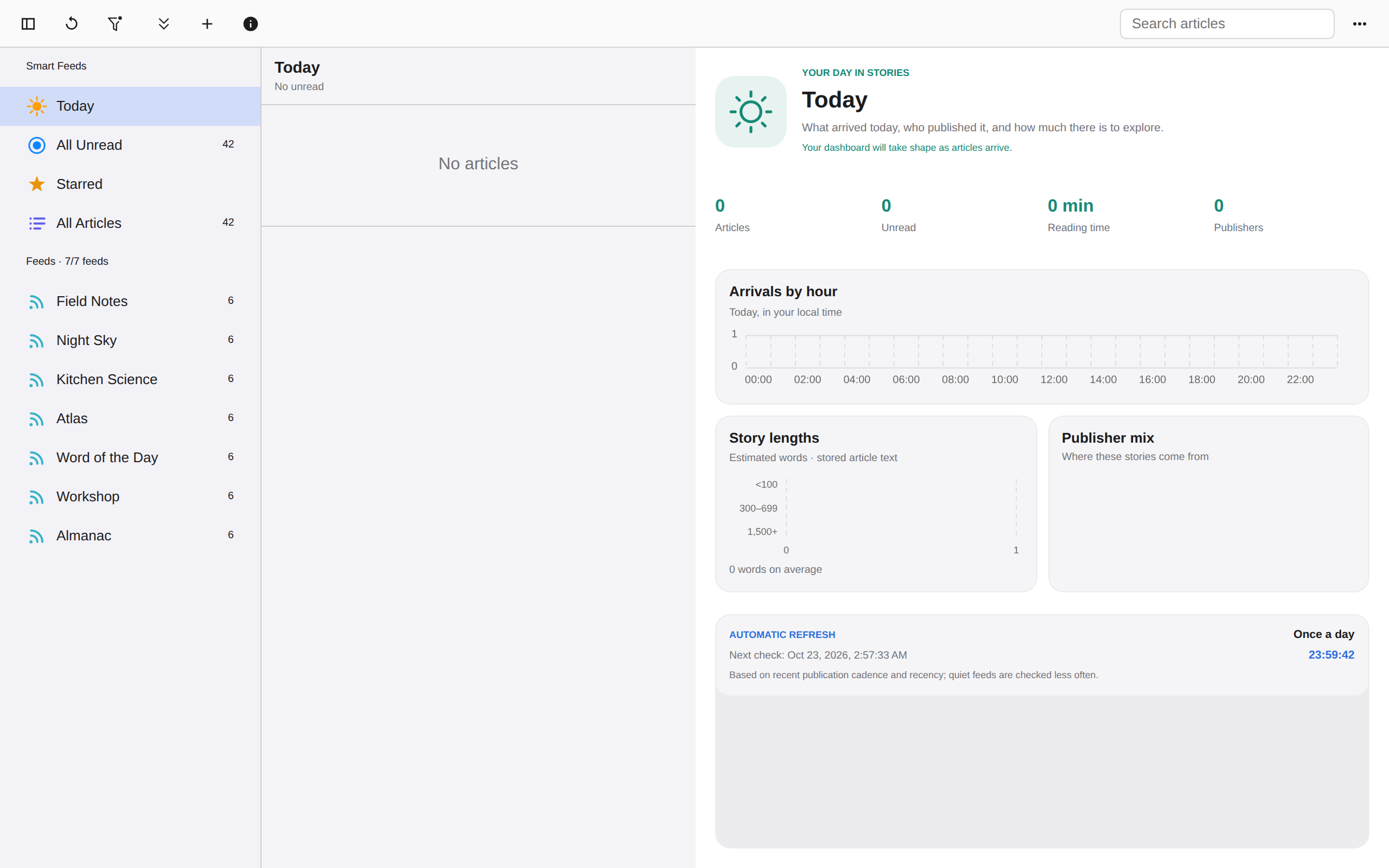Open the Starred smart feed
This screenshot has height=868, width=1389.
[x=130, y=184]
